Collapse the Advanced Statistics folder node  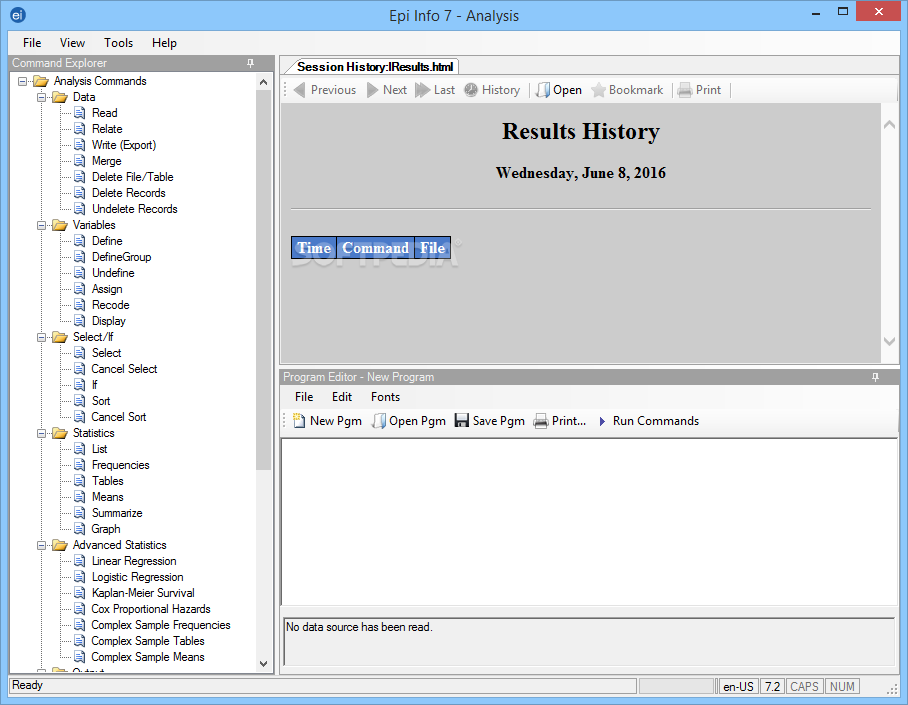click(42, 545)
